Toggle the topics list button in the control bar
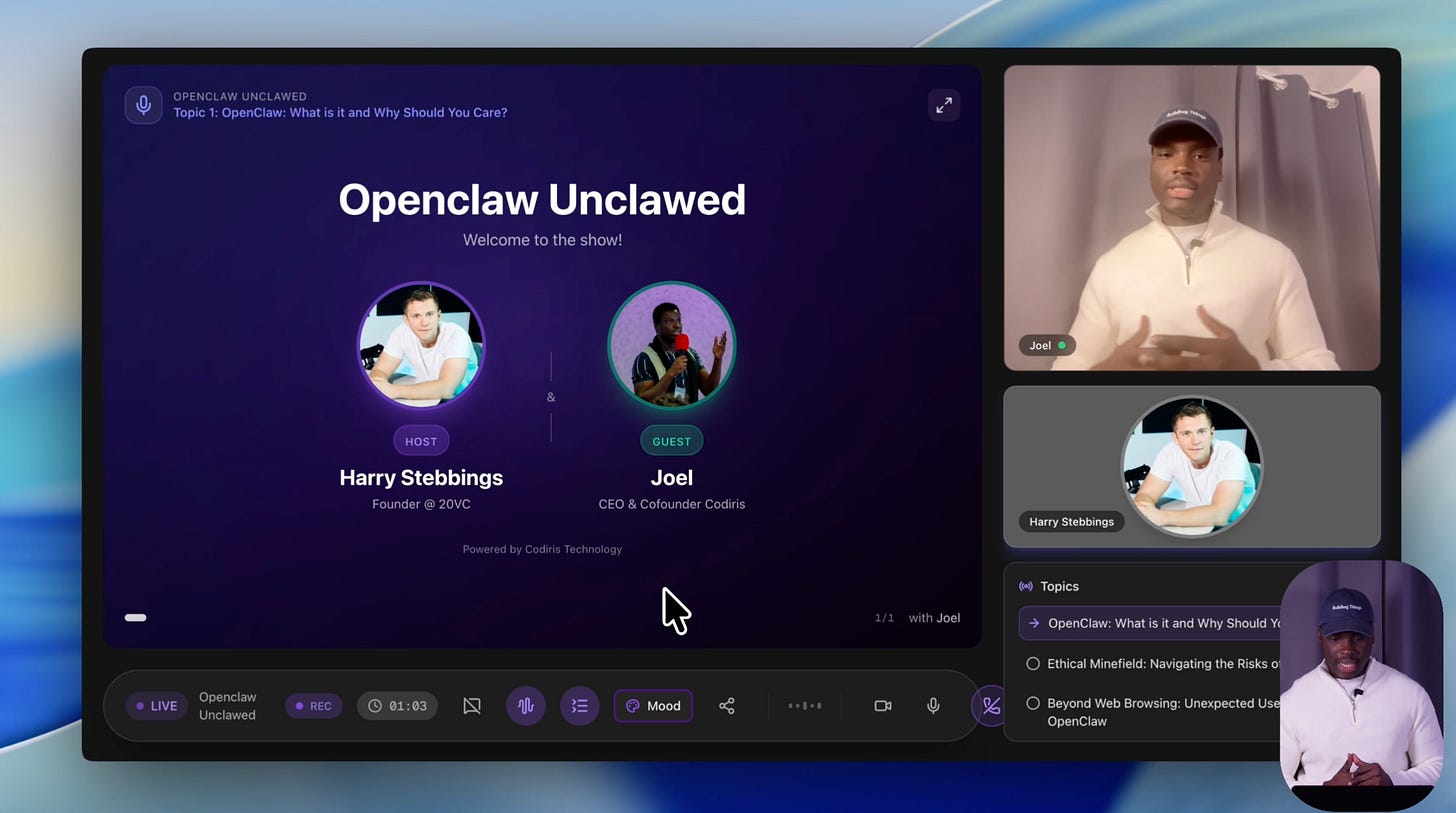The width and height of the screenshot is (1456, 813). click(x=580, y=706)
